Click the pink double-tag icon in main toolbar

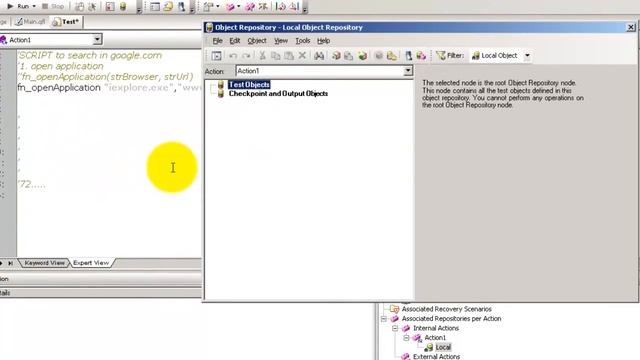point(250,7)
